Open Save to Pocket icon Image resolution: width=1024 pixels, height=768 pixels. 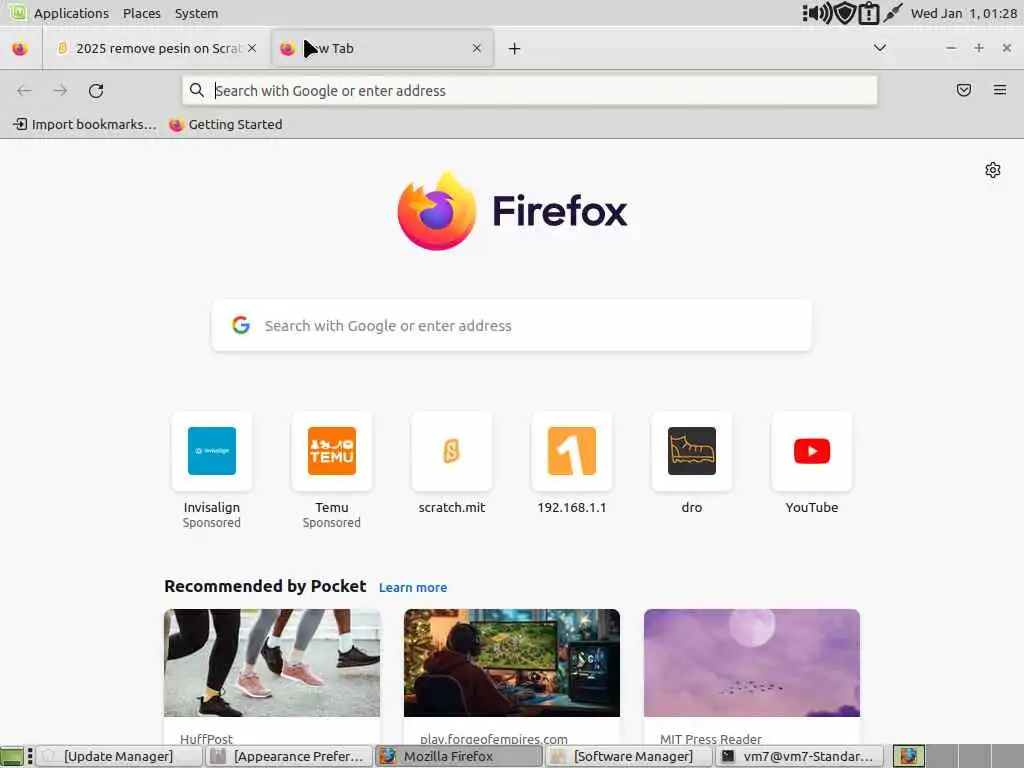pyautogui.click(x=963, y=90)
